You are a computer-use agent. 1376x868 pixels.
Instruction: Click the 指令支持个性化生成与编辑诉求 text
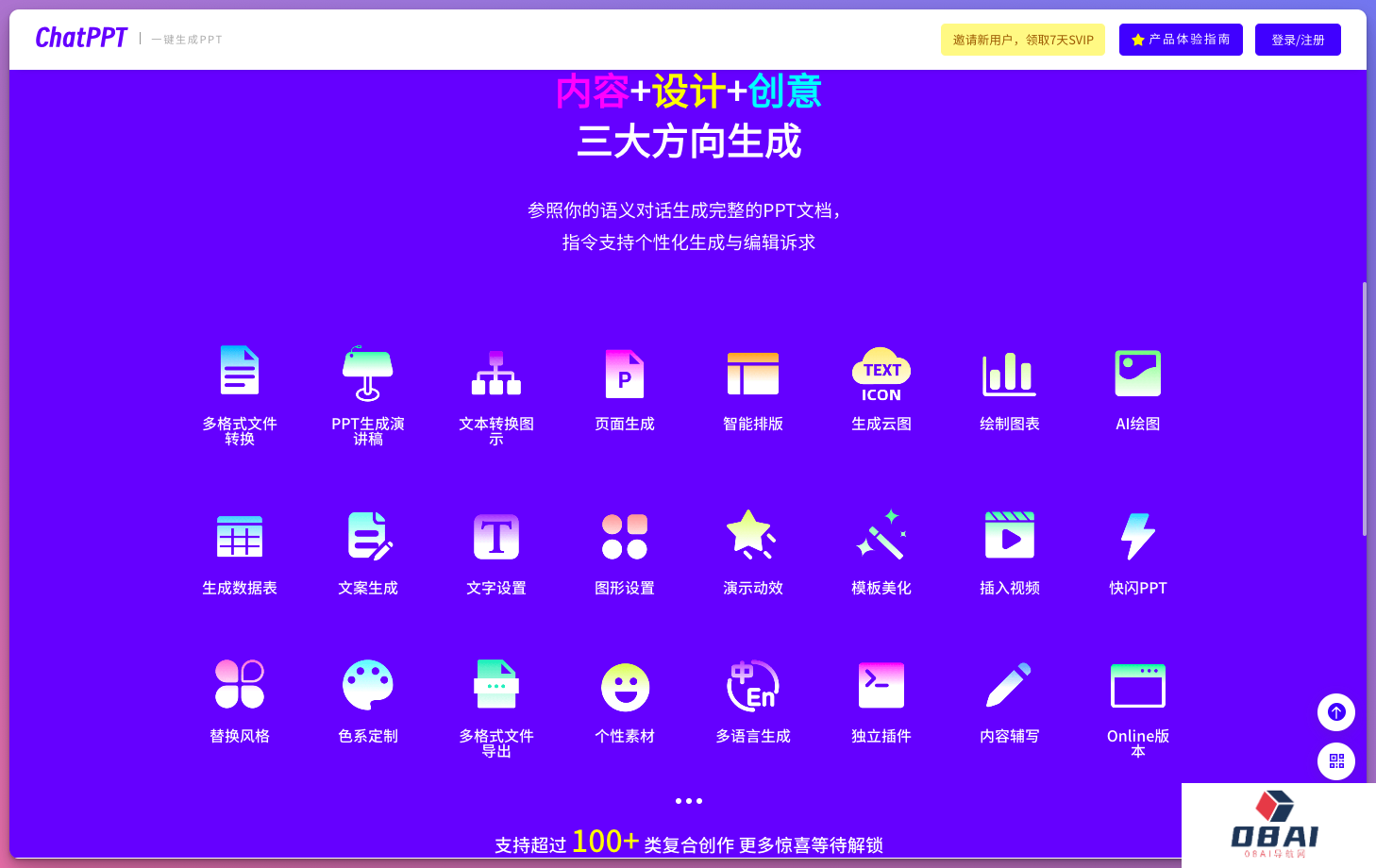click(x=689, y=242)
